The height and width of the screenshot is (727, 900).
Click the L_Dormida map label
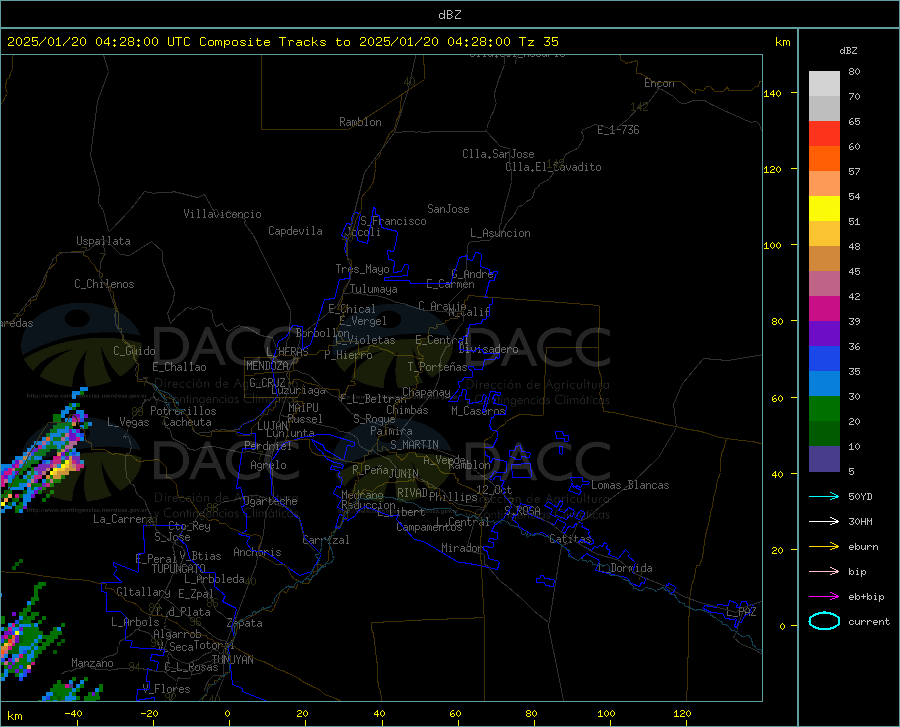tap(624, 568)
